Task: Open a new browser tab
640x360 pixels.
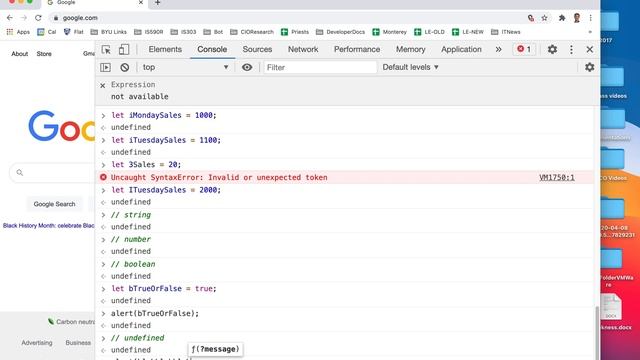Action: coord(158,3)
